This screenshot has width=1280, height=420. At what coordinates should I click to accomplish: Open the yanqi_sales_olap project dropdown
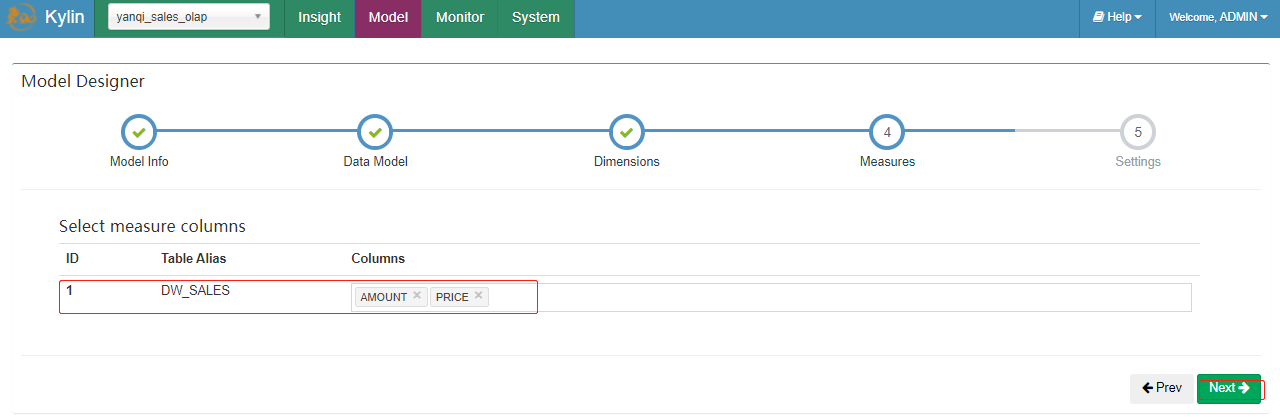pos(189,17)
